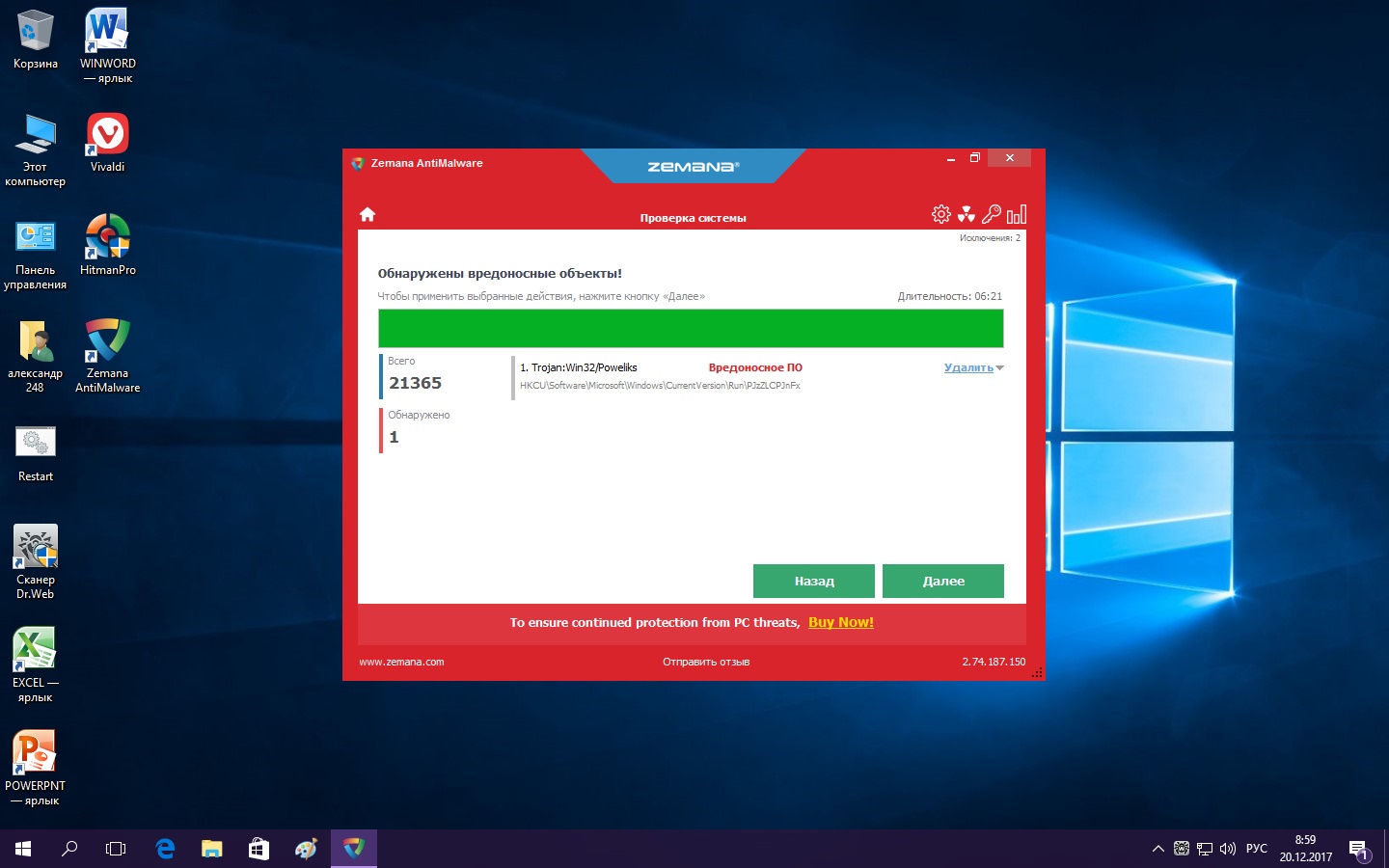Click the Вредоносное ПО threat label
The width and height of the screenshot is (1389, 868).
point(755,367)
